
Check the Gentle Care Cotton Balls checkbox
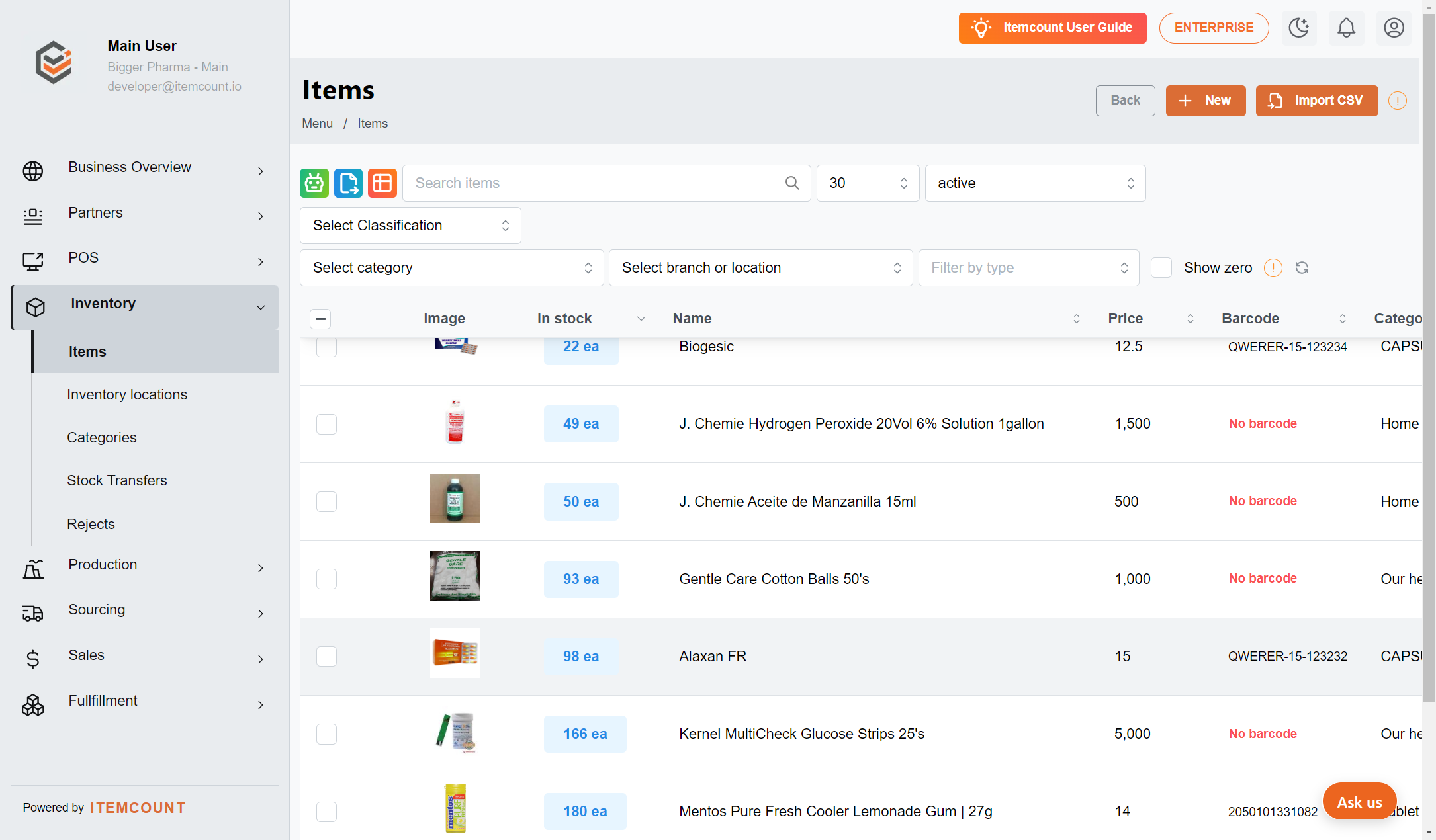coord(326,579)
